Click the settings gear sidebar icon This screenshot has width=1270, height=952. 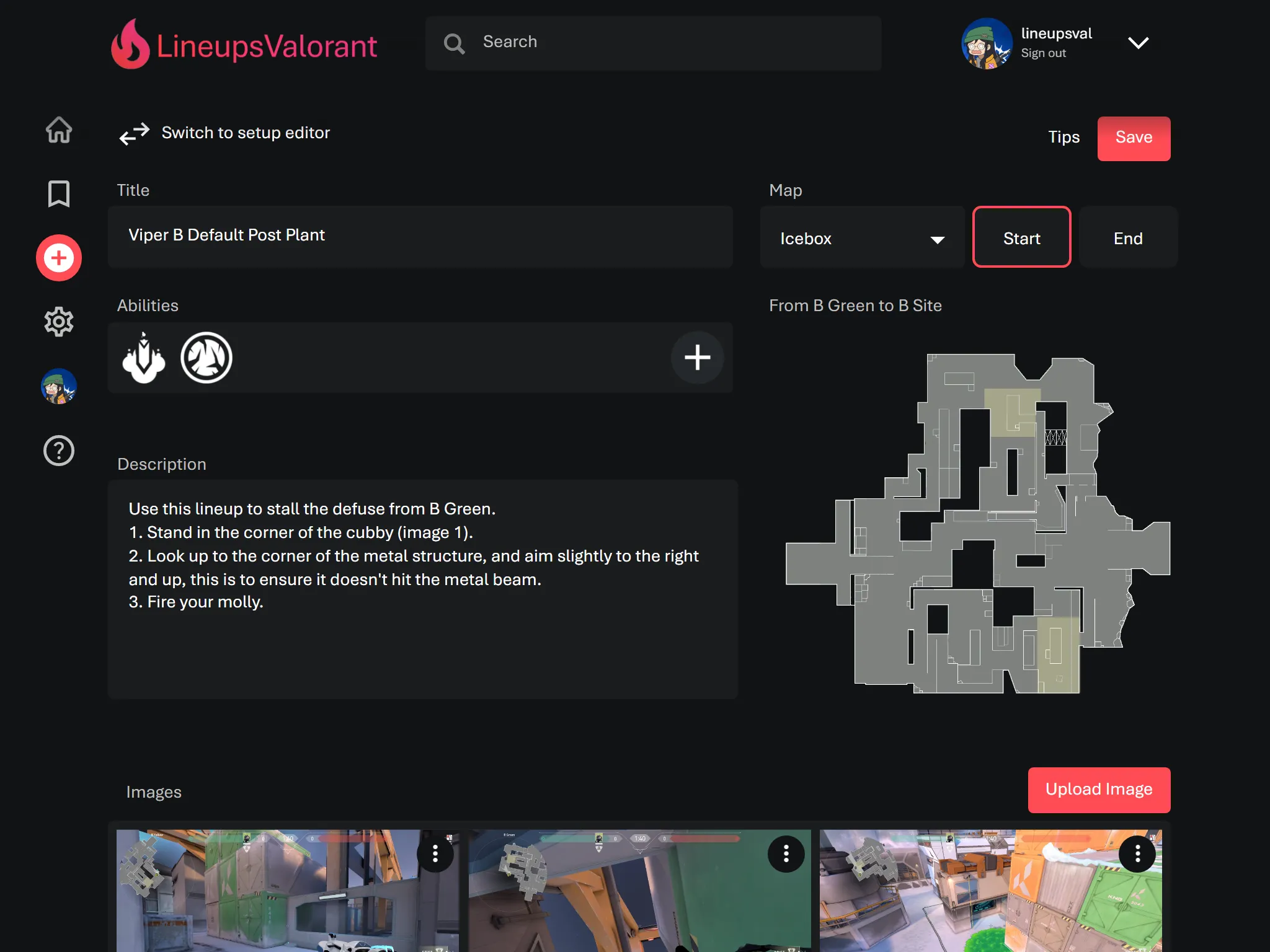coord(58,322)
